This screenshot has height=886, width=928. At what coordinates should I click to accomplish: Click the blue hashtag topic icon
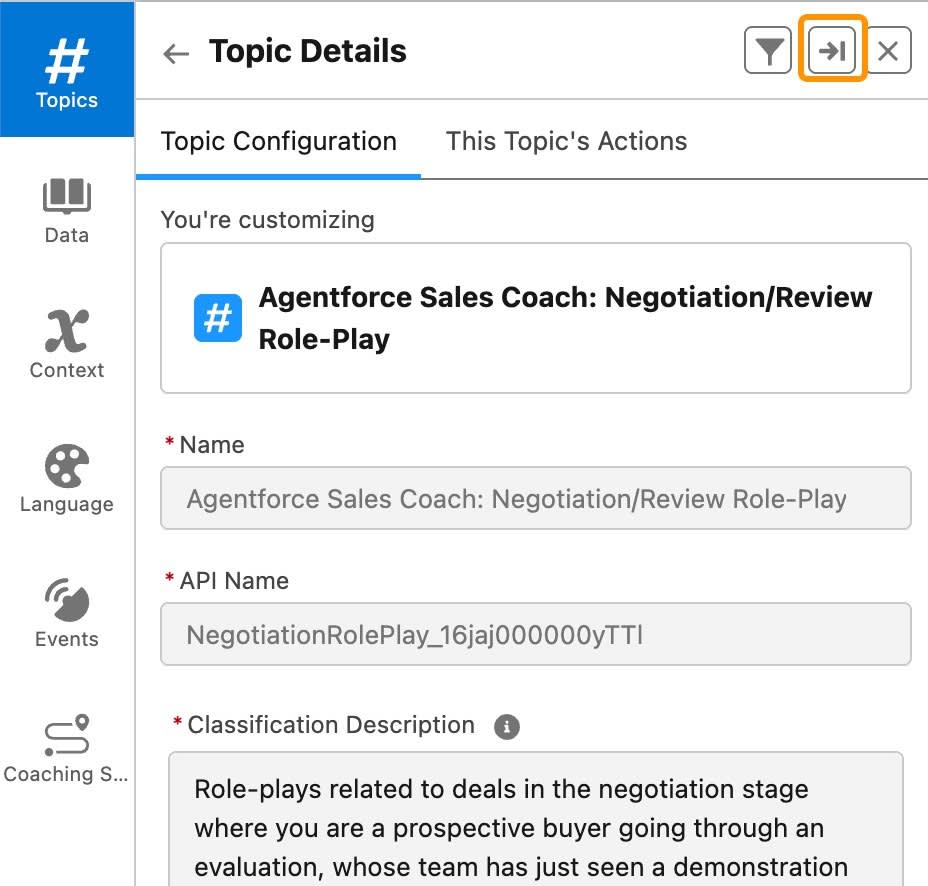pyautogui.click(x=218, y=318)
